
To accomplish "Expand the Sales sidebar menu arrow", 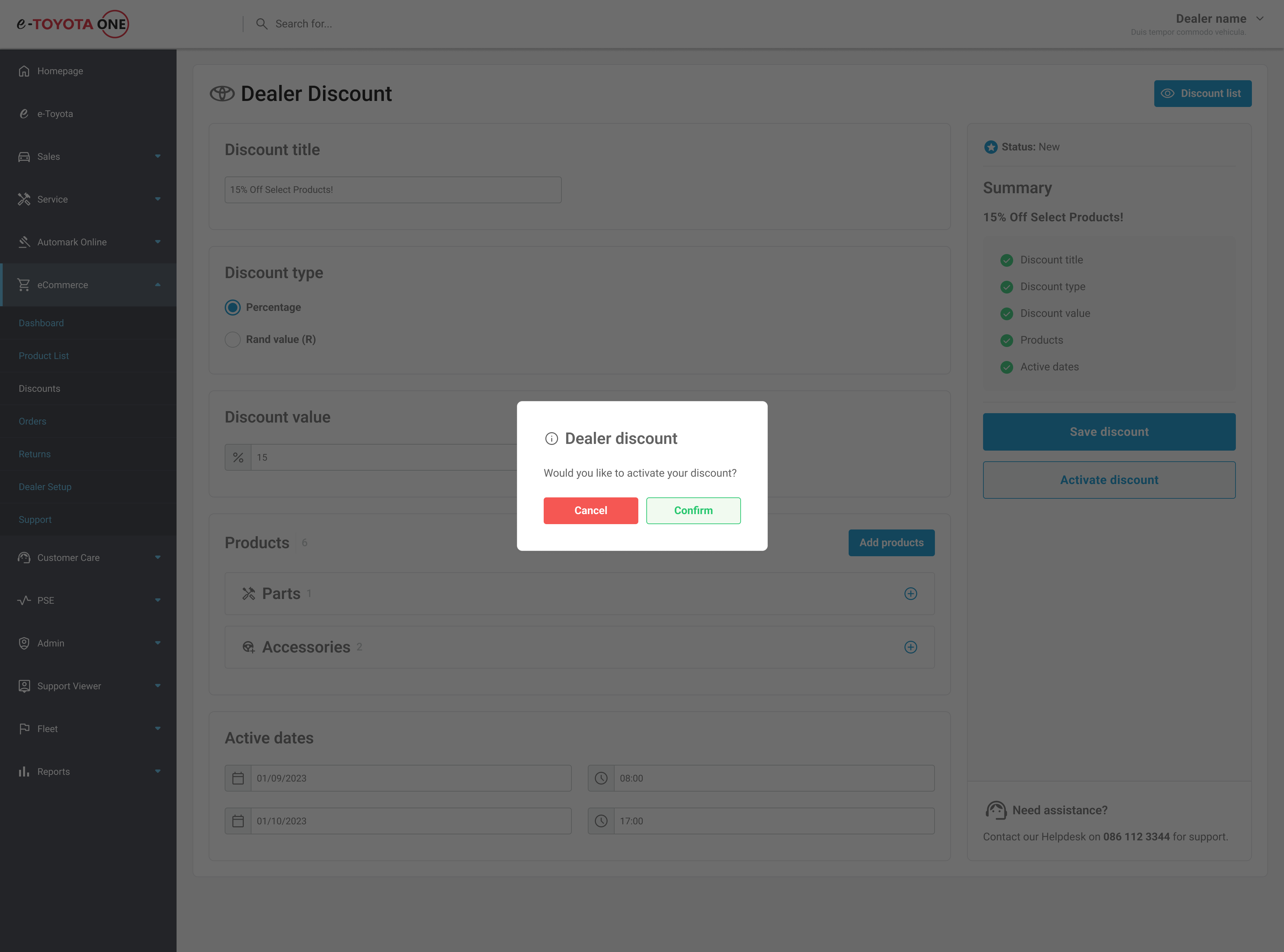I will point(157,156).
